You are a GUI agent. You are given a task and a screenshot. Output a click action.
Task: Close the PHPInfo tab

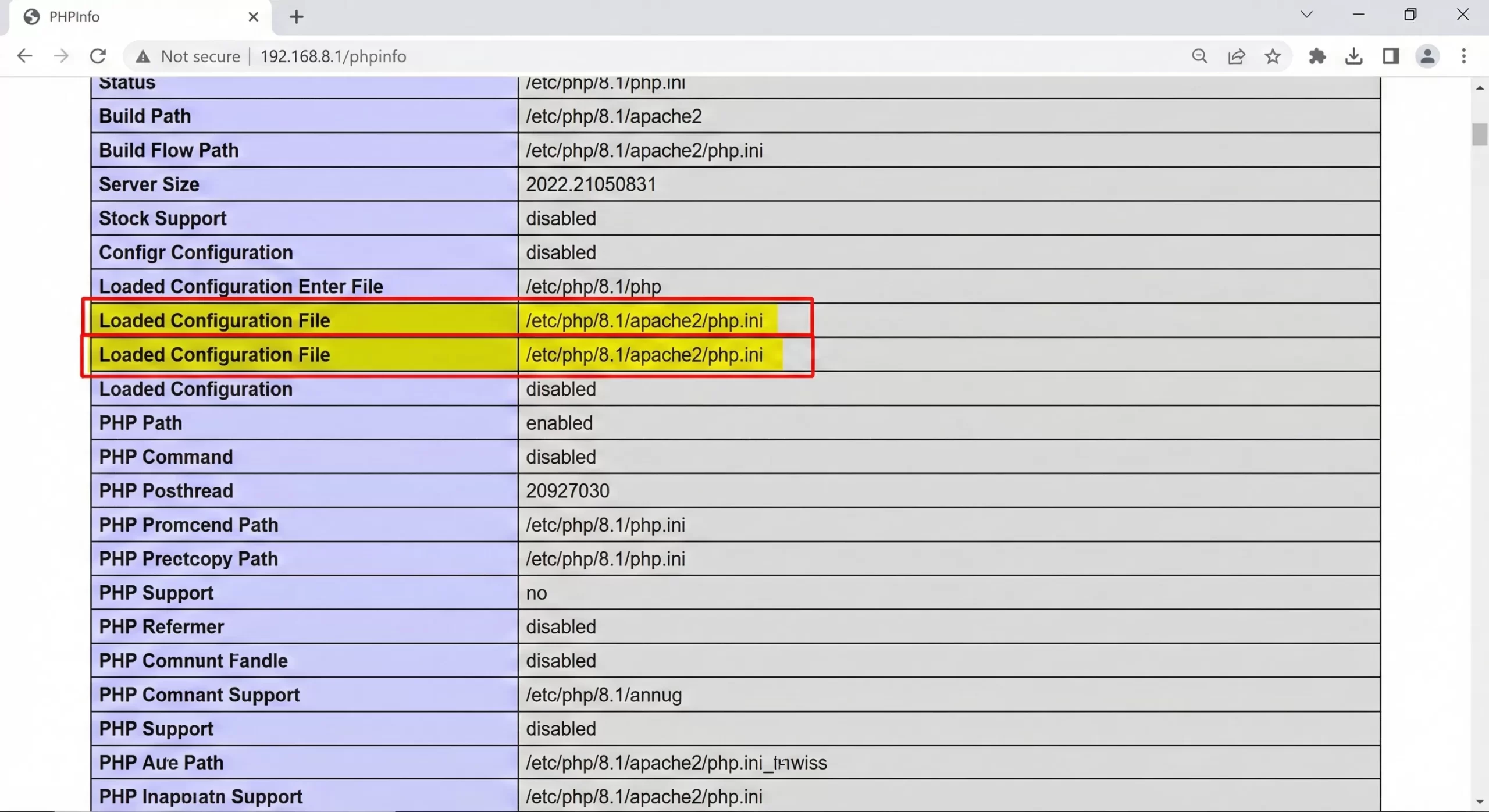pos(253,17)
